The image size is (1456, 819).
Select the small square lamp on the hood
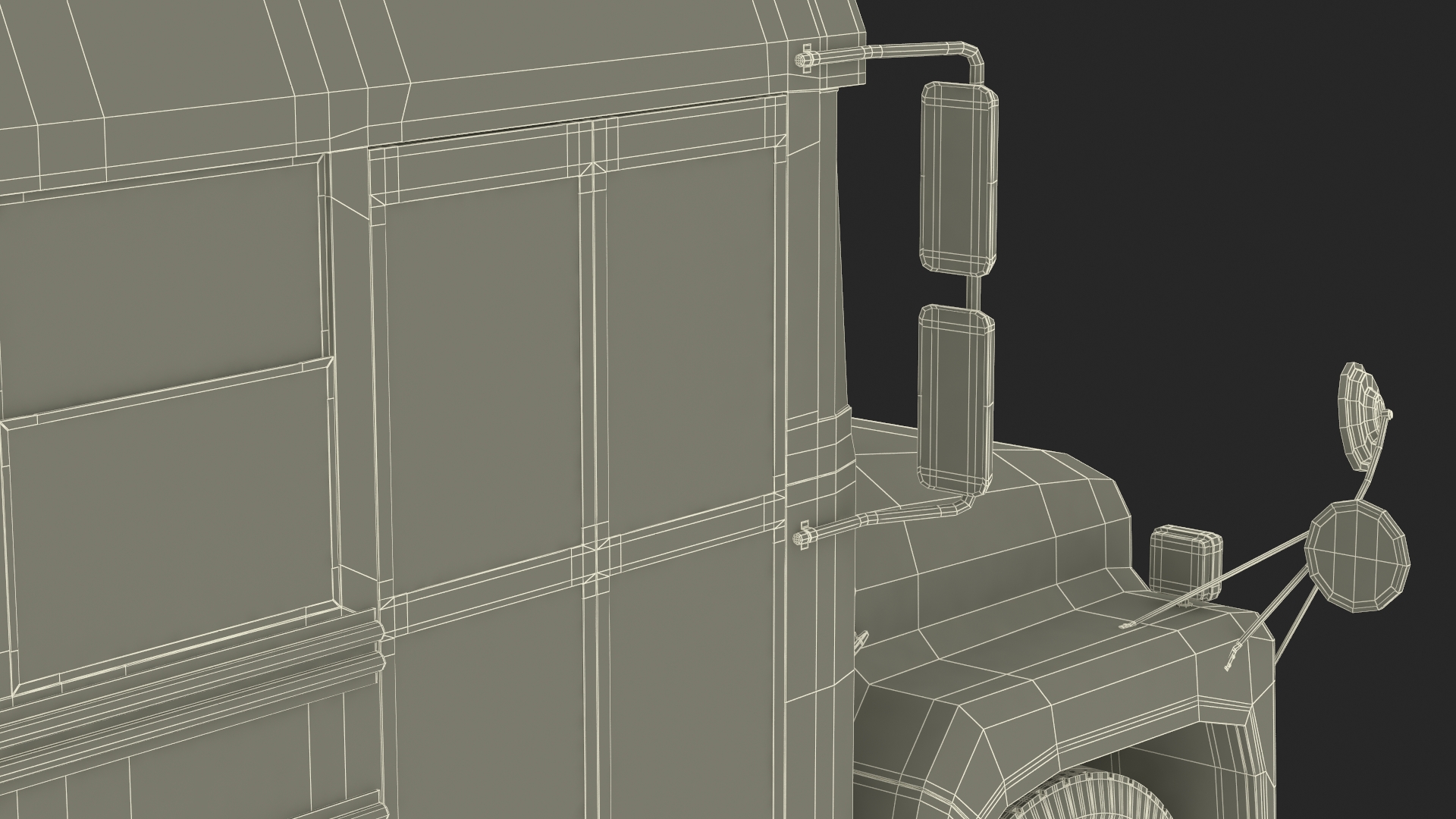[x=1187, y=562]
